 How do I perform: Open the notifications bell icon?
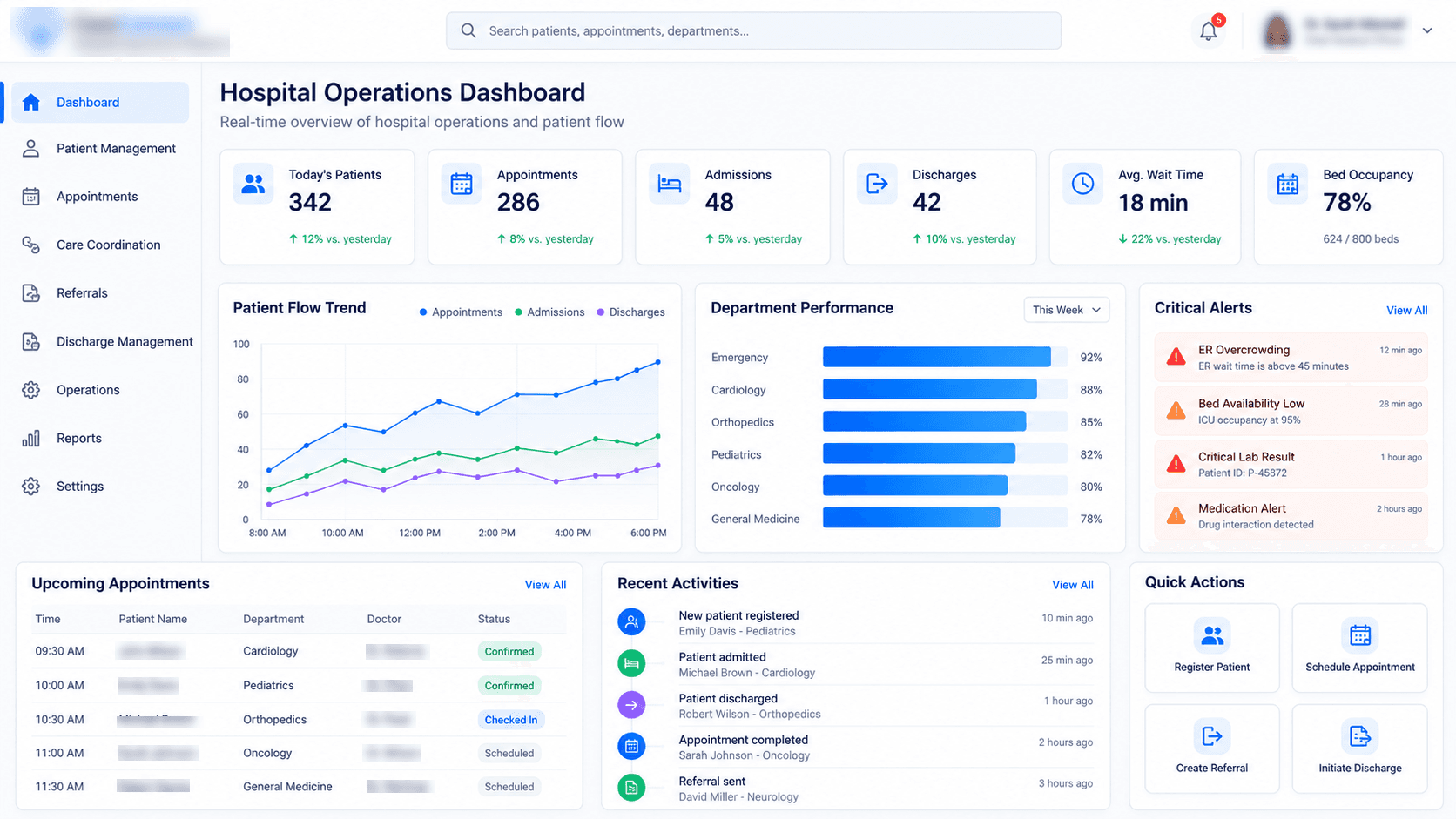pos(1209,31)
